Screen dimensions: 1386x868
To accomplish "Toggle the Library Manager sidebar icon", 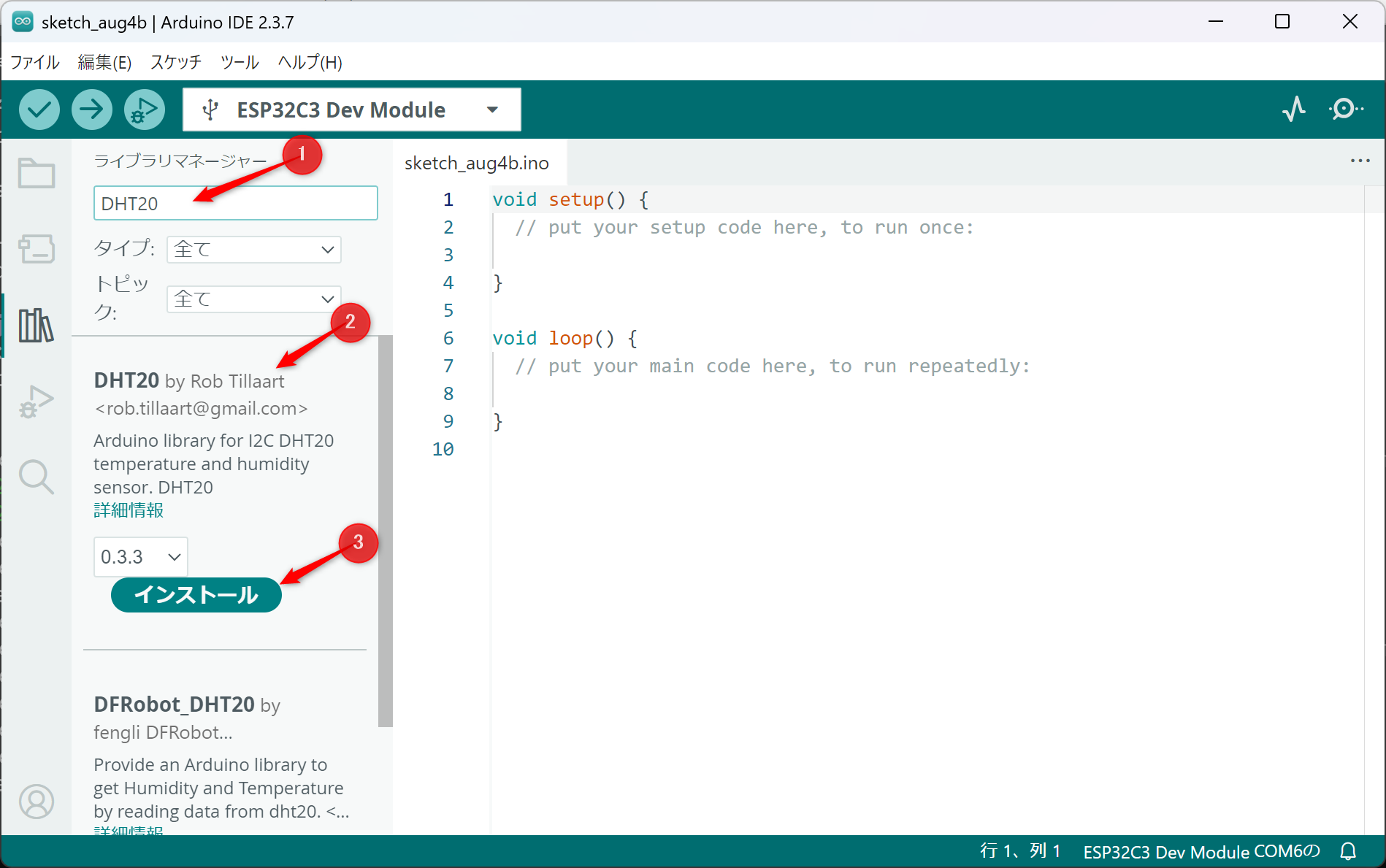I will click(37, 325).
